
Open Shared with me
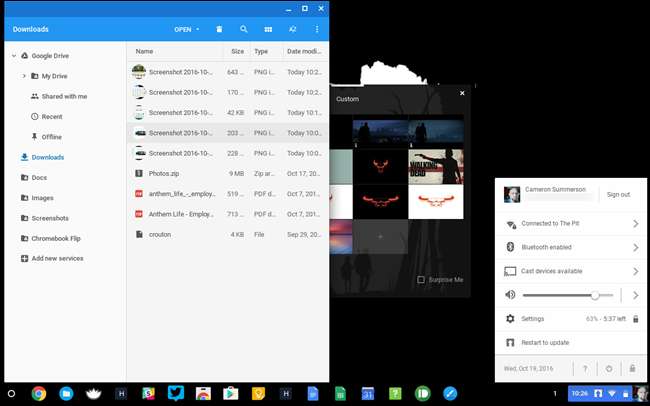pyautogui.click(x=64, y=96)
